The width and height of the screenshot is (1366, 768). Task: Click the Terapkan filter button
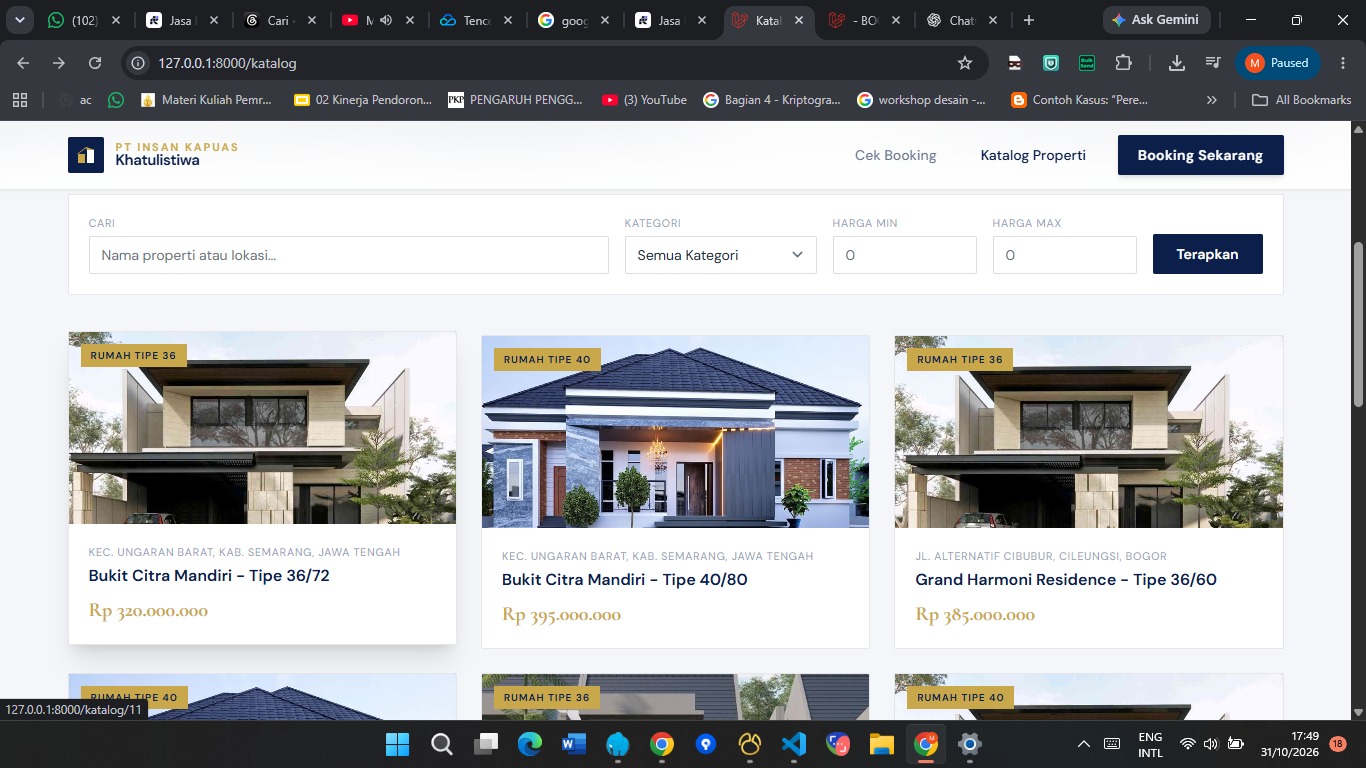(x=1207, y=254)
